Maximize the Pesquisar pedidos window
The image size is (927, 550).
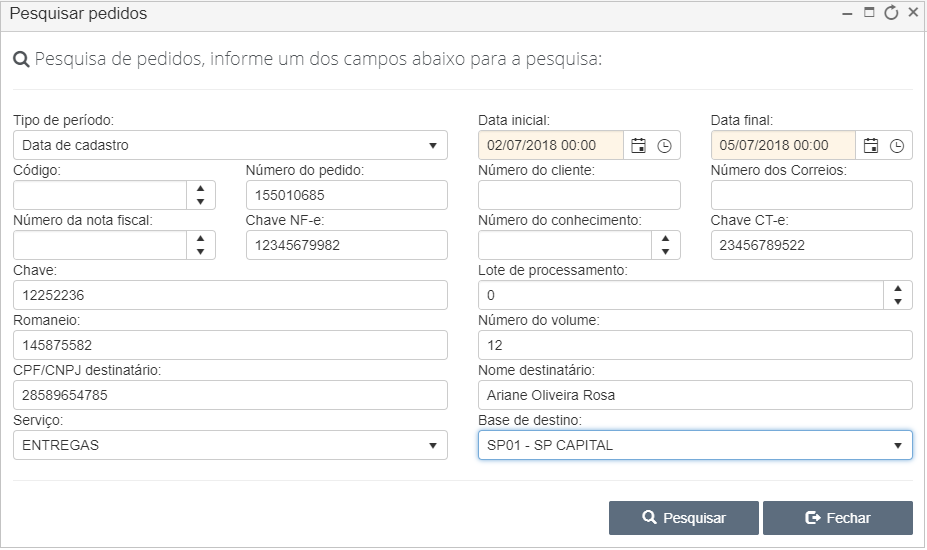(869, 12)
